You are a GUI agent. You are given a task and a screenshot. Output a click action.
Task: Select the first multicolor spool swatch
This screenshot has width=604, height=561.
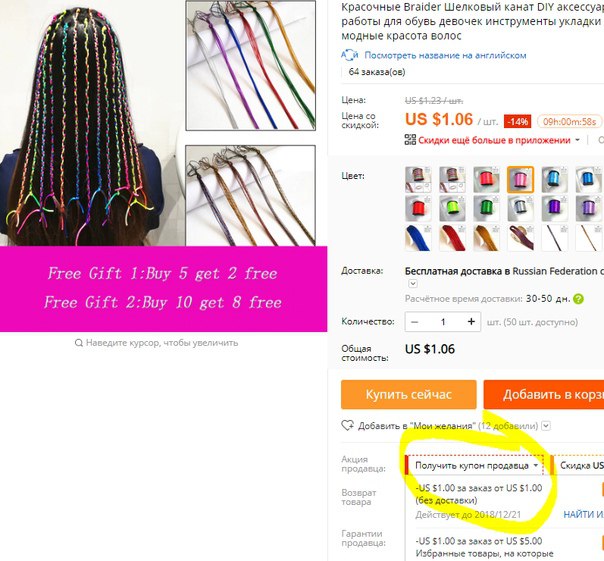pyautogui.click(x=418, y=180)
